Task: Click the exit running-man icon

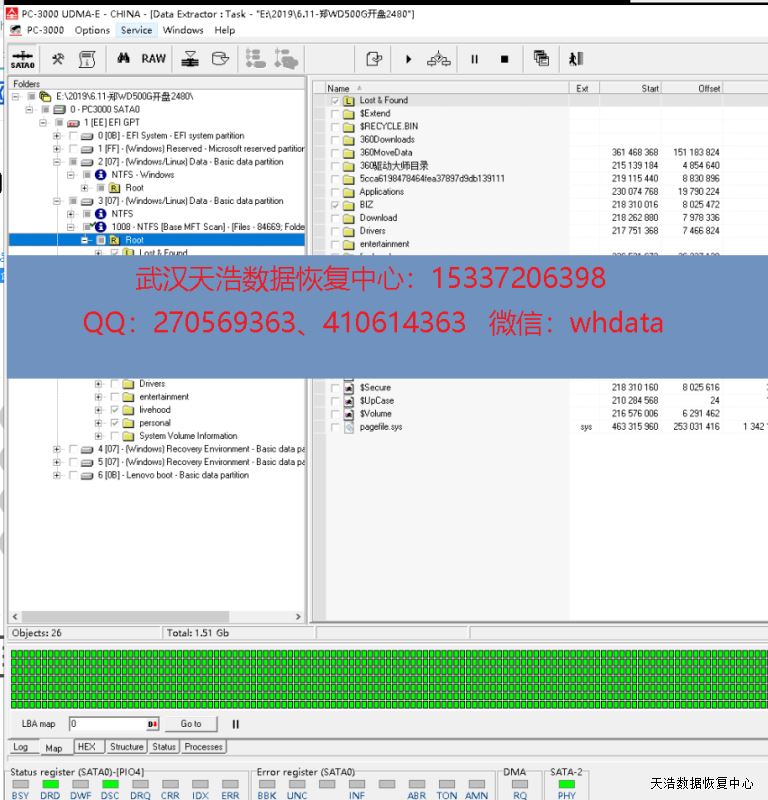Action: (x=576, y=59)
